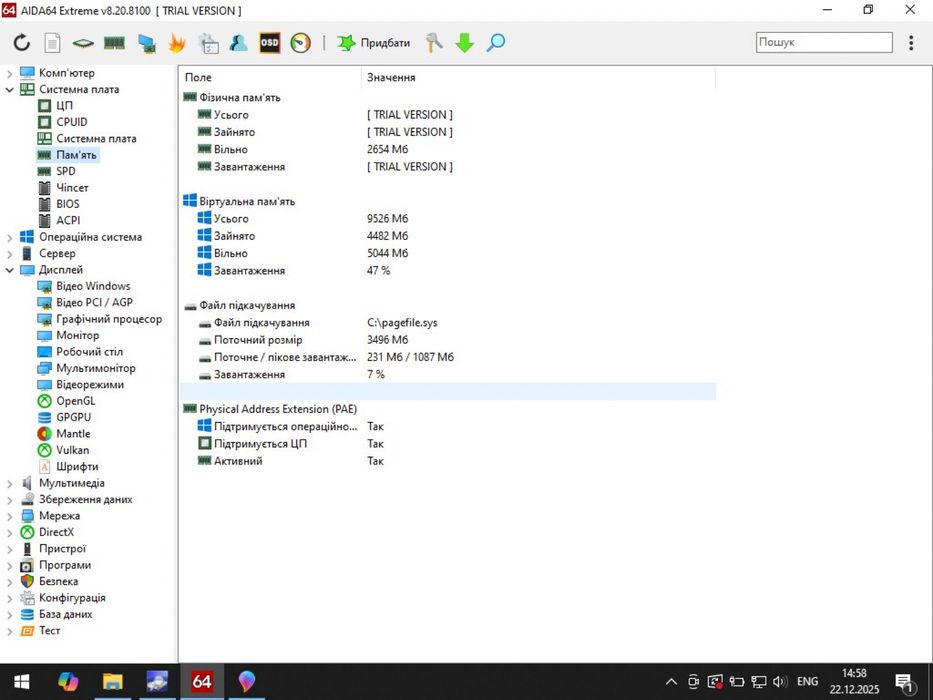Click the green download arrow icon
This screenshot has height=700, width=933.
pyautogui.click(x=465, y=43)
